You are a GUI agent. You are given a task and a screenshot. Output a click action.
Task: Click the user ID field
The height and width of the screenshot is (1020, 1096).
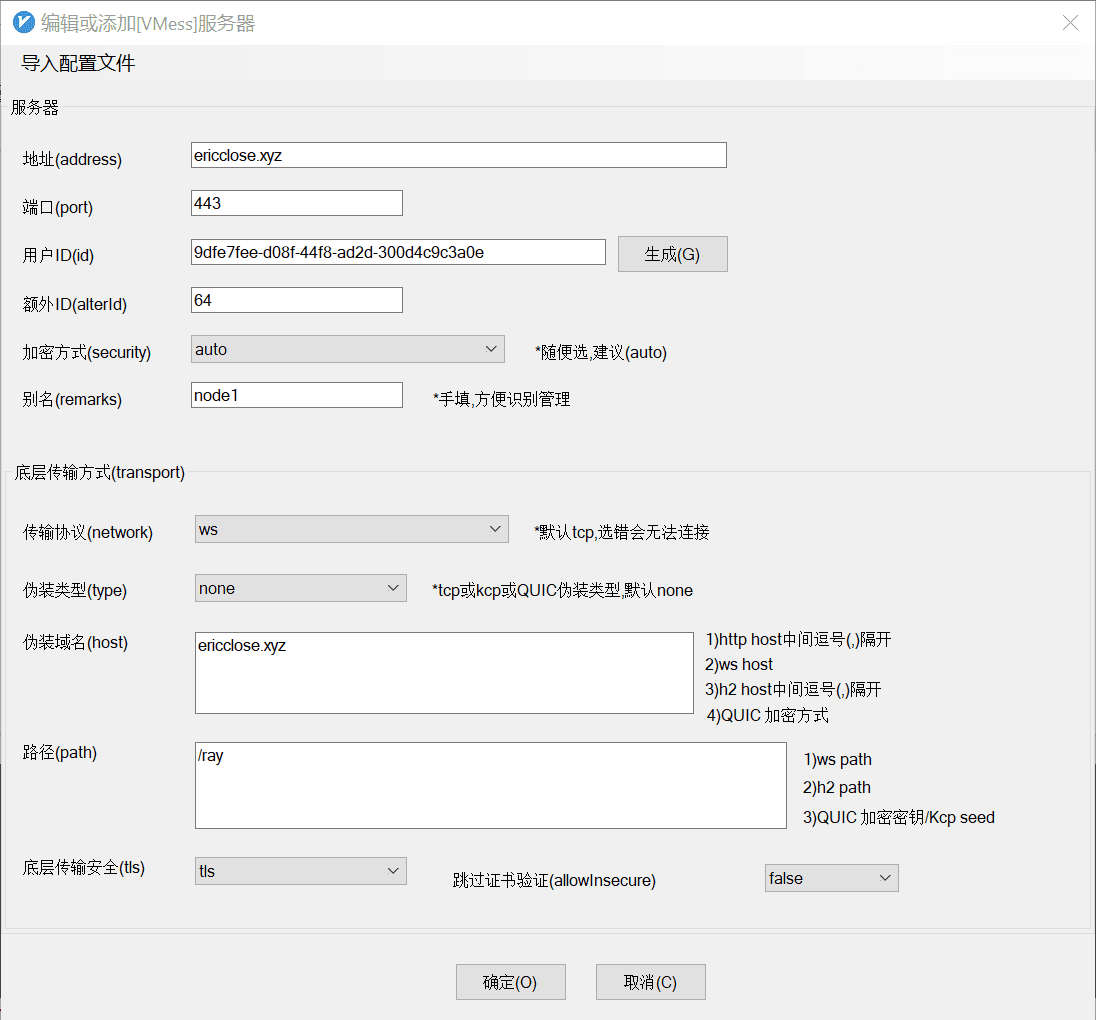(398, 252)
